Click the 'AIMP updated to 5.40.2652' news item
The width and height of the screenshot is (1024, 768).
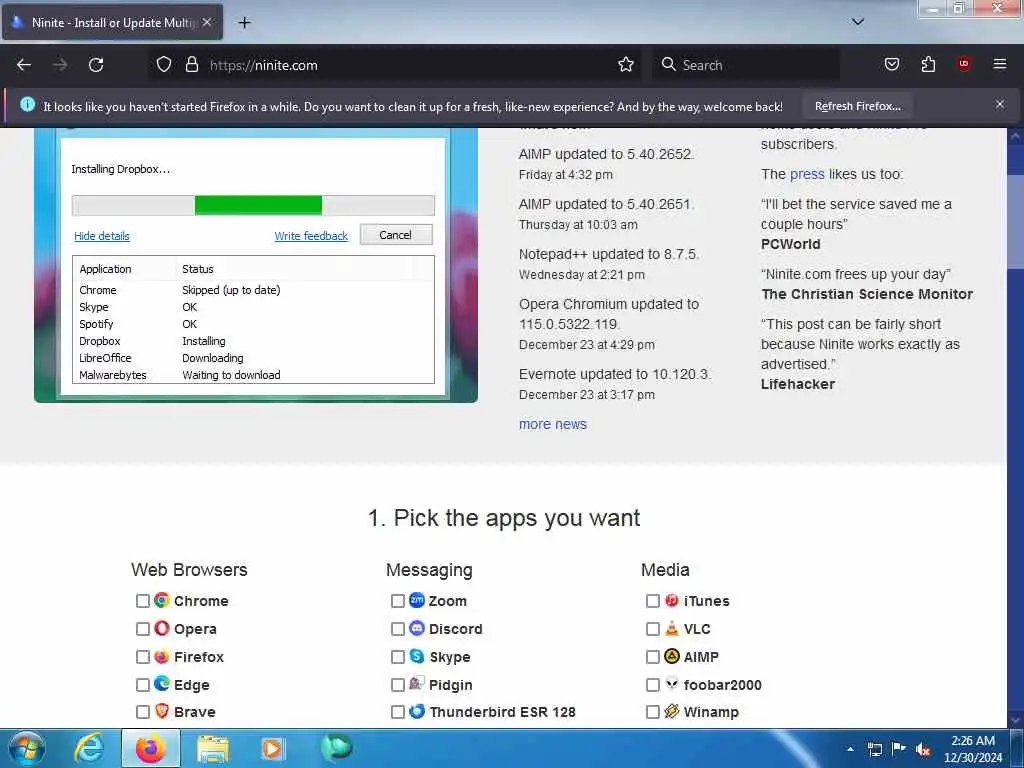point(606,154)
